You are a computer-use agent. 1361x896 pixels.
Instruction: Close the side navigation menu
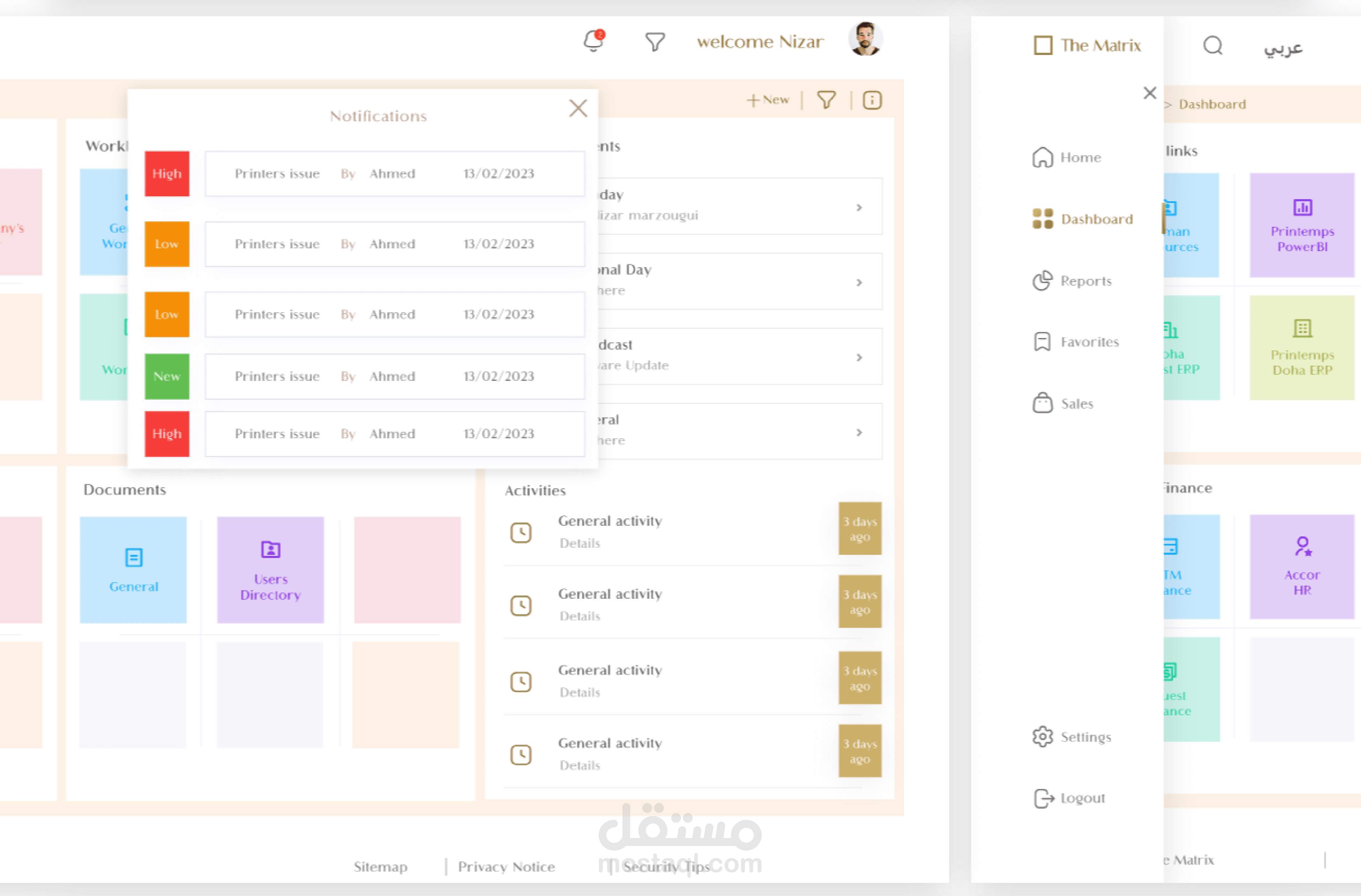point(1150,92)
